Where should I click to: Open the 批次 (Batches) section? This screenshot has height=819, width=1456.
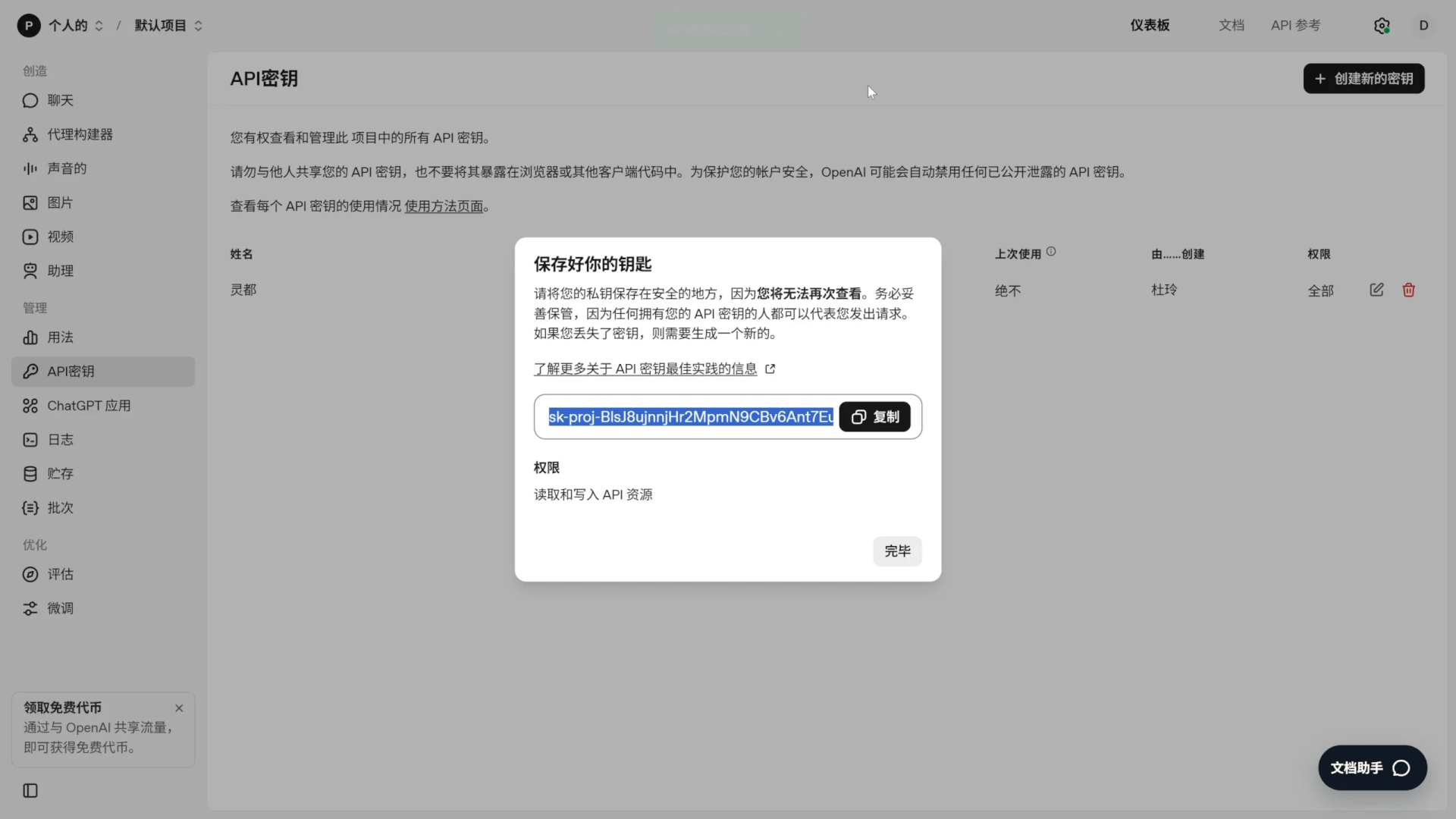click(59, 507)
